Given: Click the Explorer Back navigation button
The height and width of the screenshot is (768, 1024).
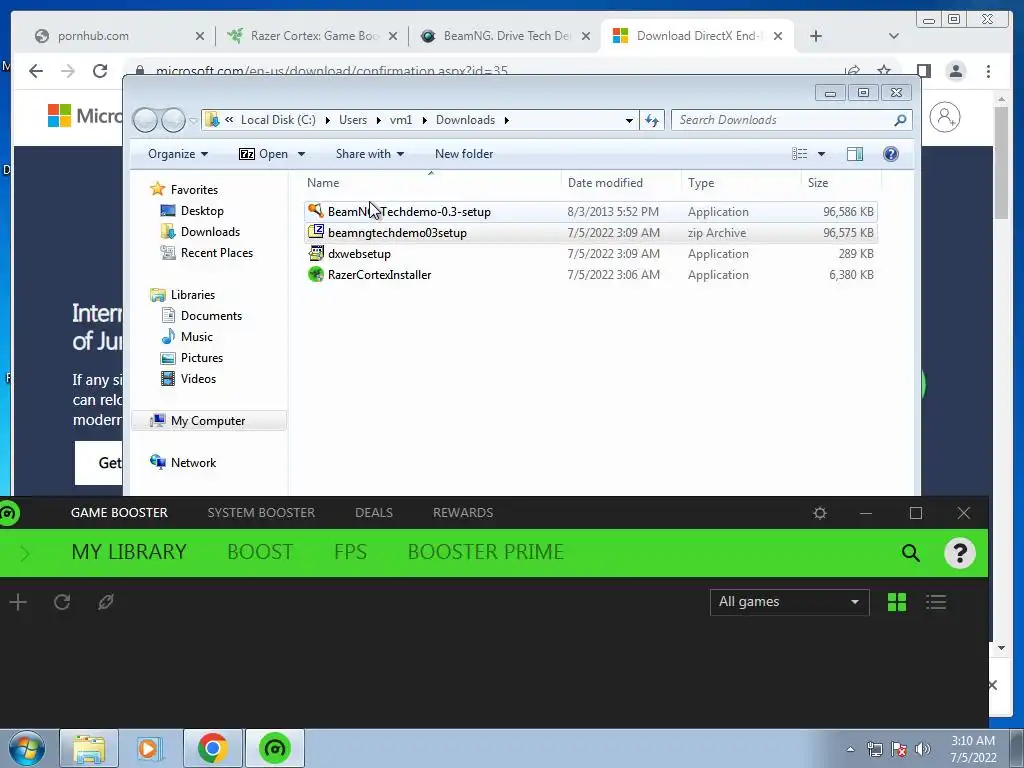Looking at the screenshot, I should pos(145,120).
